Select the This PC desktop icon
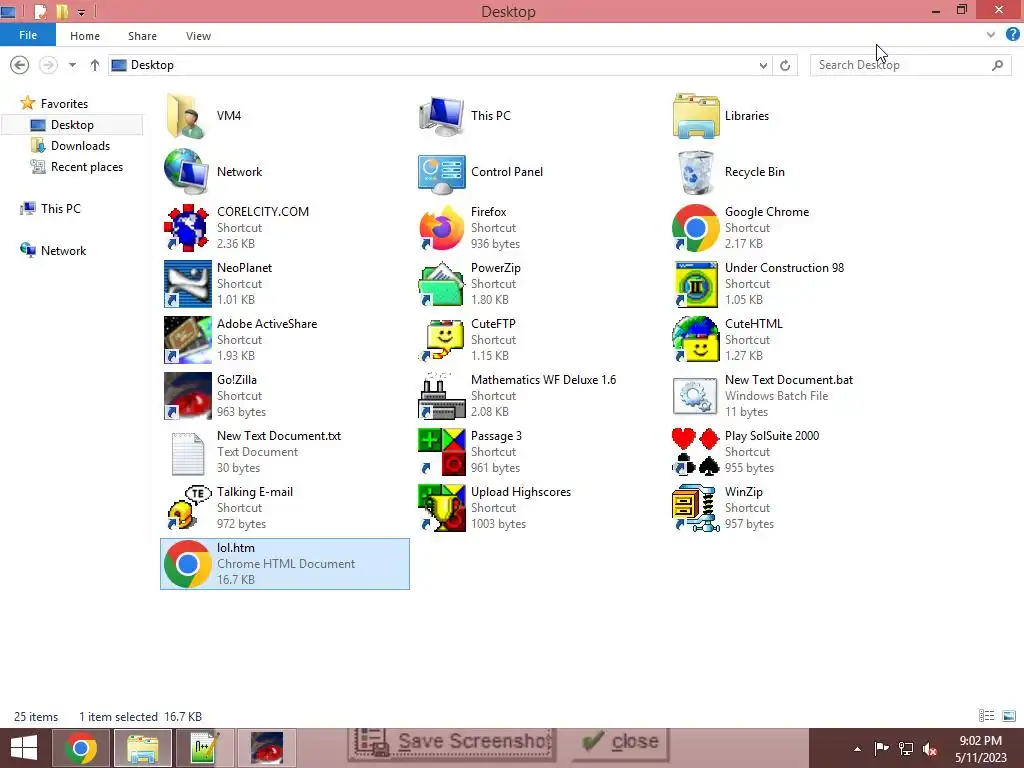 click(x=441, y=116)
